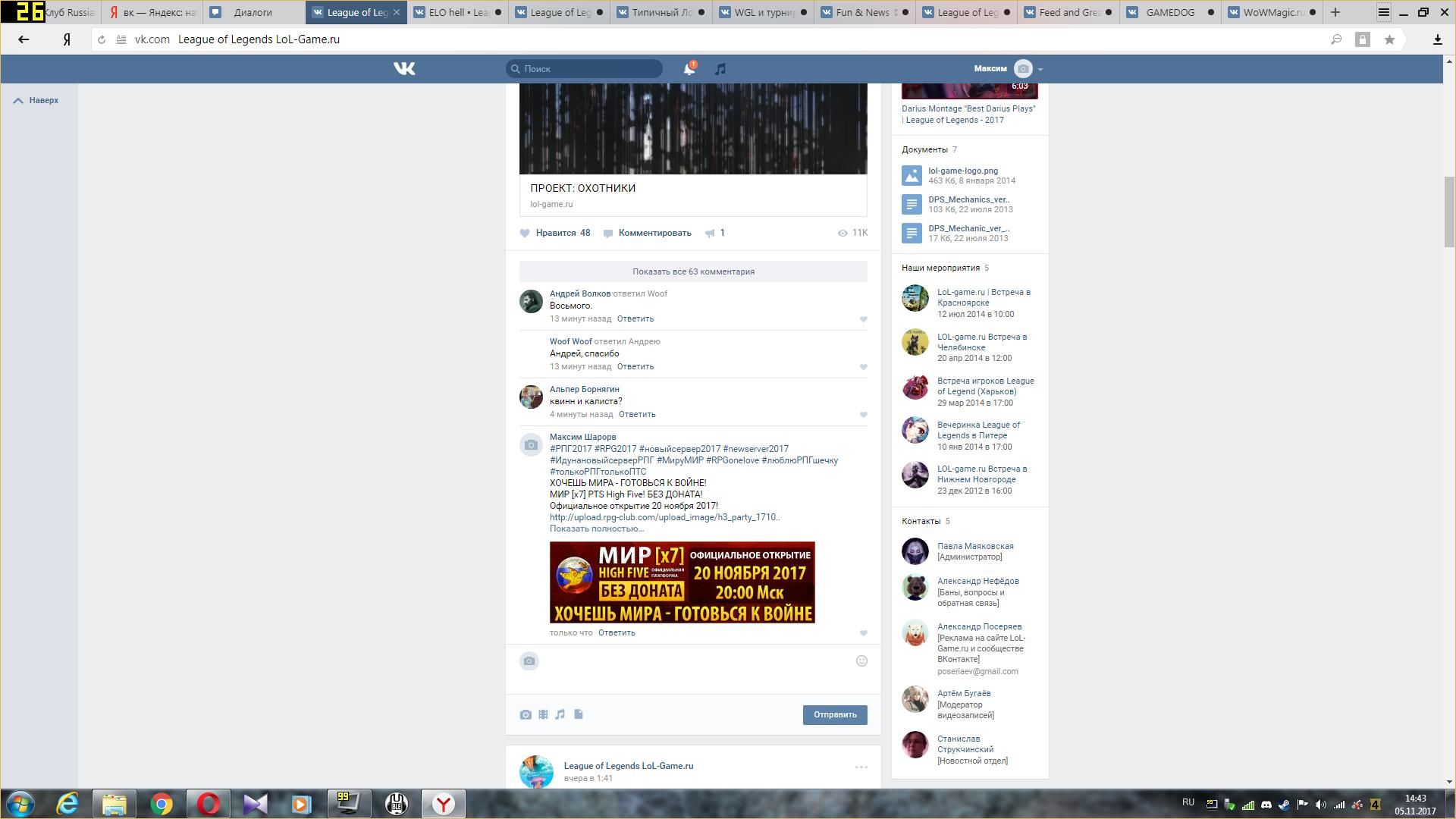1456x819 pixels.
Task: Open the Windows Start button
Action: (20, 804)
